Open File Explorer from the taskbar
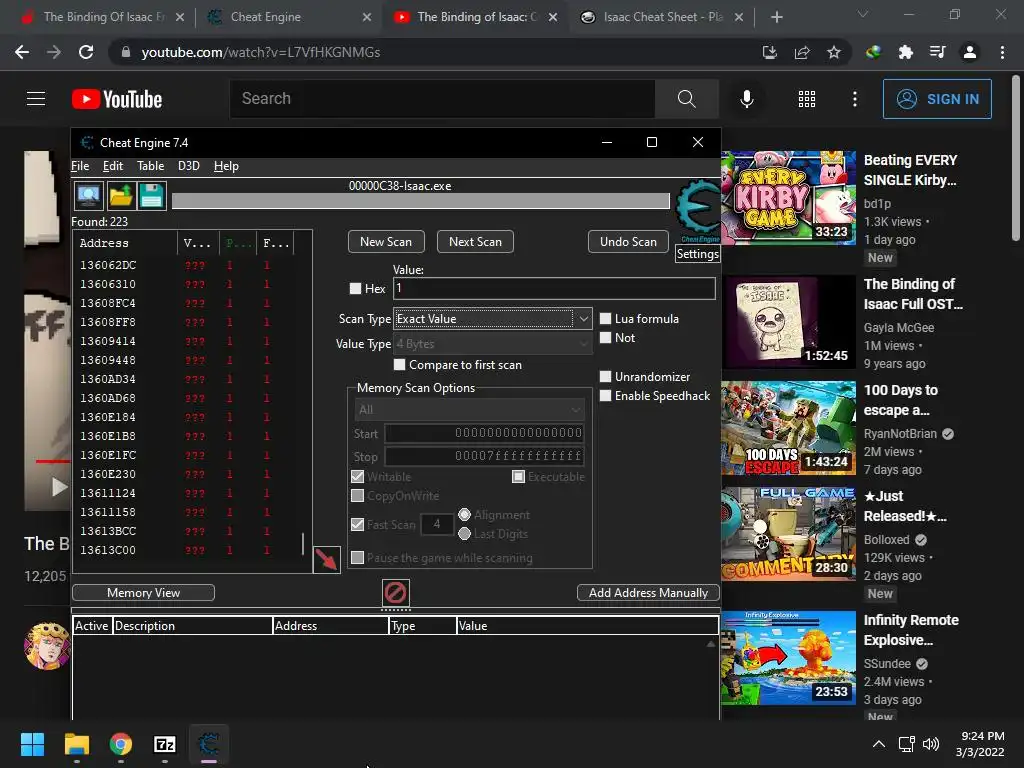 [76, 744]
